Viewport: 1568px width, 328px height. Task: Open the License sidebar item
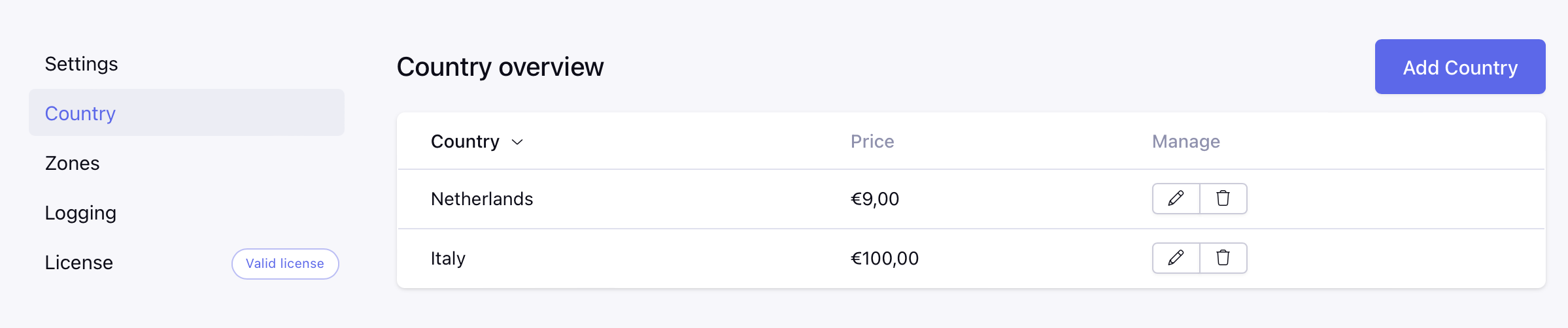pos(78,263)
